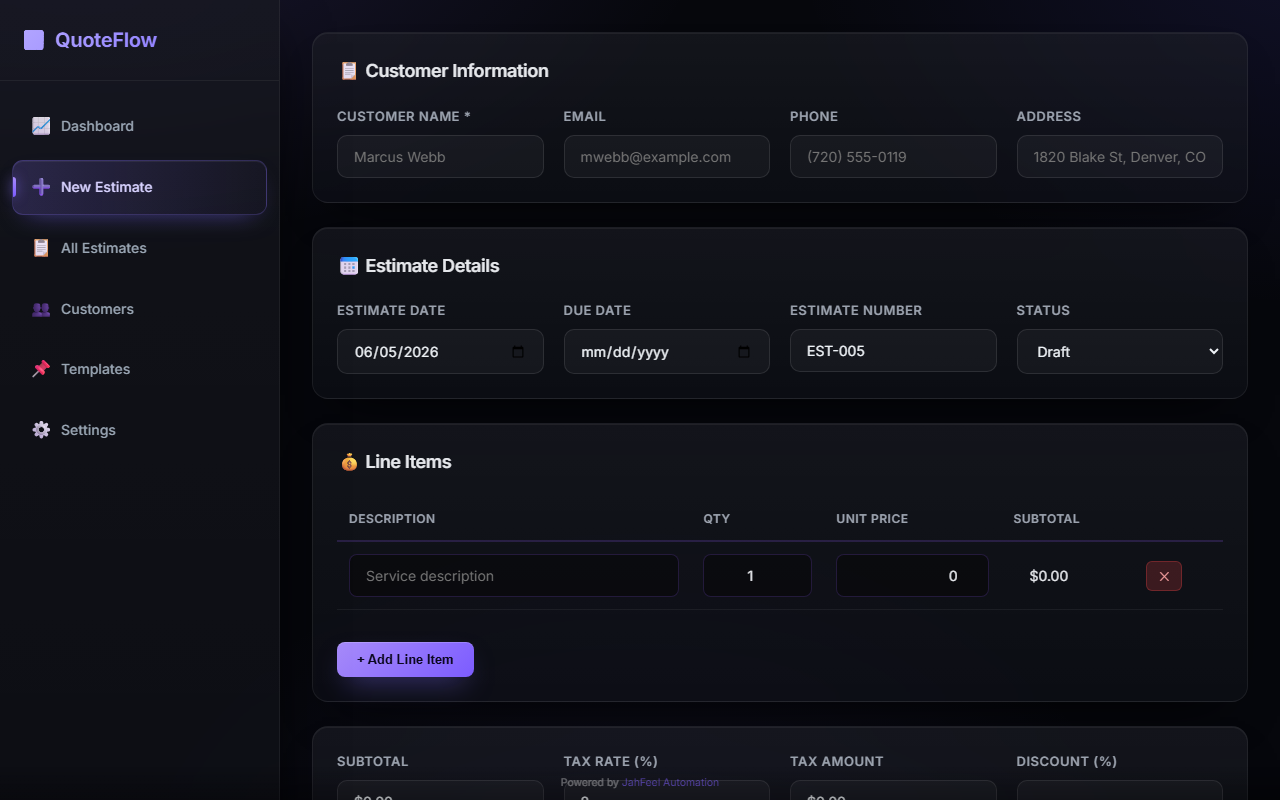
Task: Click the Due Date mm/dd/yyyy field
Action: (667, 352)
